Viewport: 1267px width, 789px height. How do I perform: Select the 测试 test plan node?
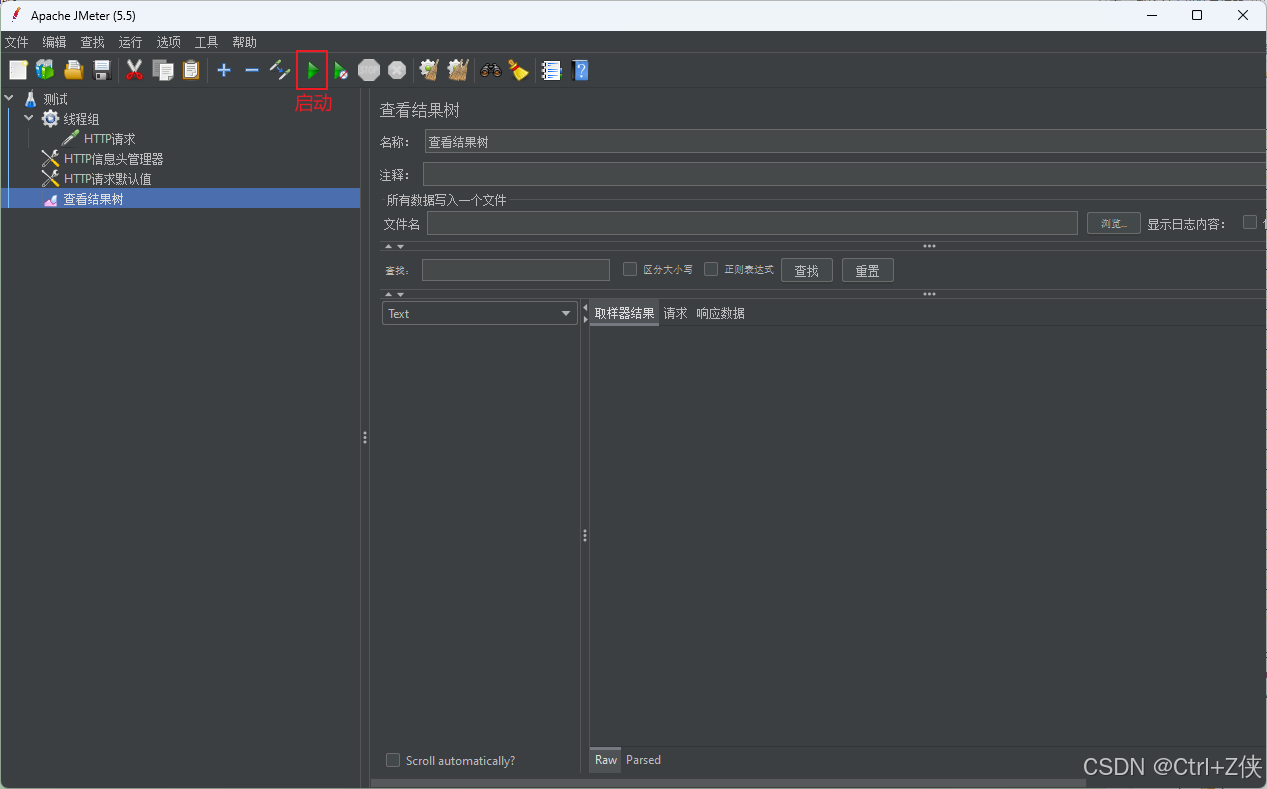click(56, 99)
